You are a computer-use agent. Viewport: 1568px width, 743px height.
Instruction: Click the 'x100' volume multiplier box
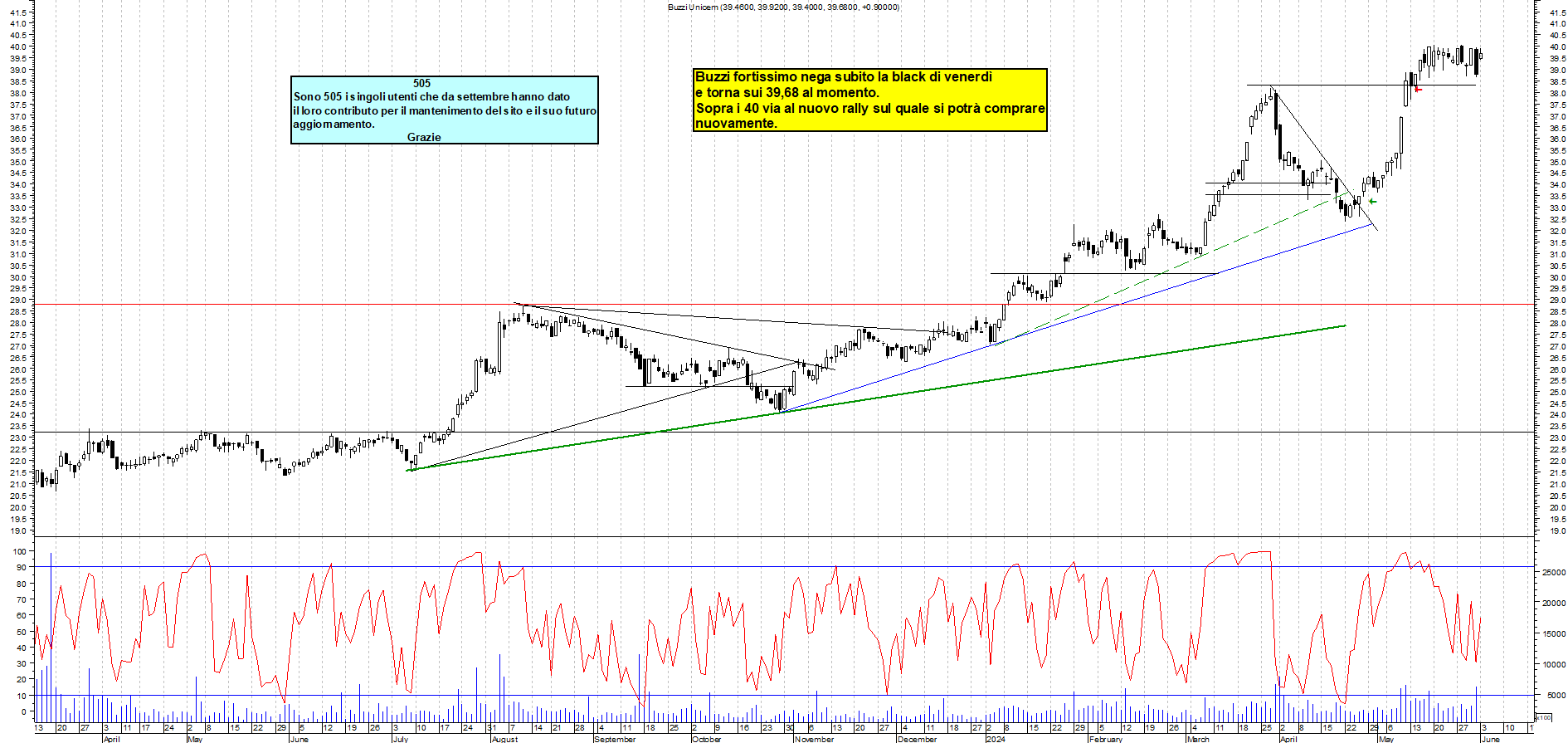[1543, 717]
